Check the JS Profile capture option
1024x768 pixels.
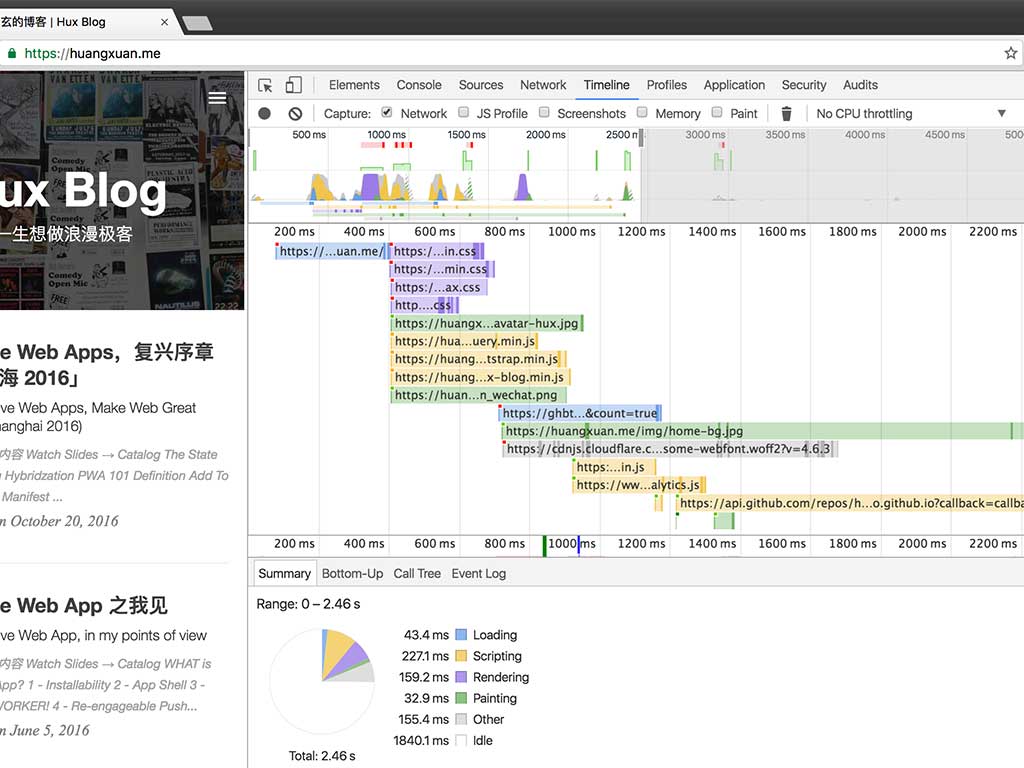463,112
